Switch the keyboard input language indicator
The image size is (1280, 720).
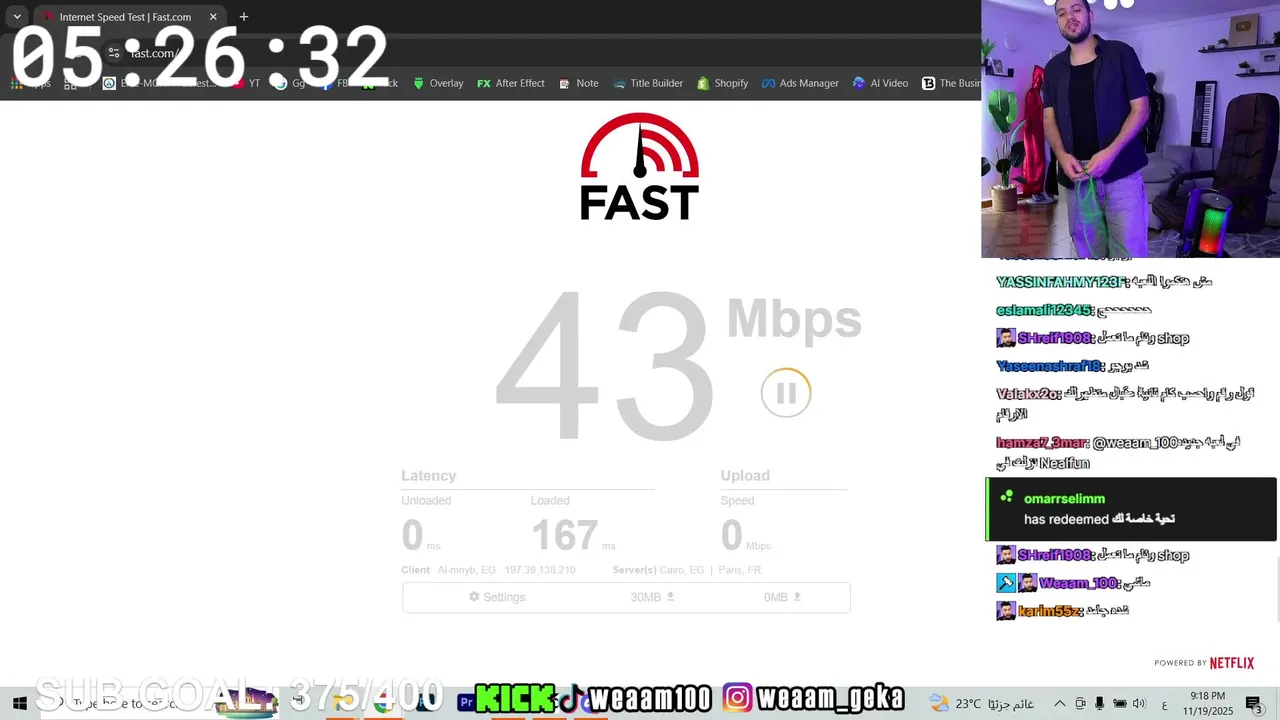coord(1165,703)
